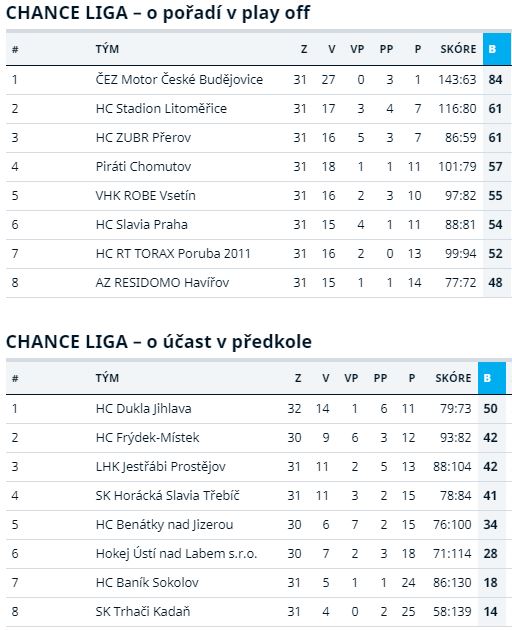Click the SKÓRE header in the top table
Screen dimensions: 512x630
click(x=458, y=49)
